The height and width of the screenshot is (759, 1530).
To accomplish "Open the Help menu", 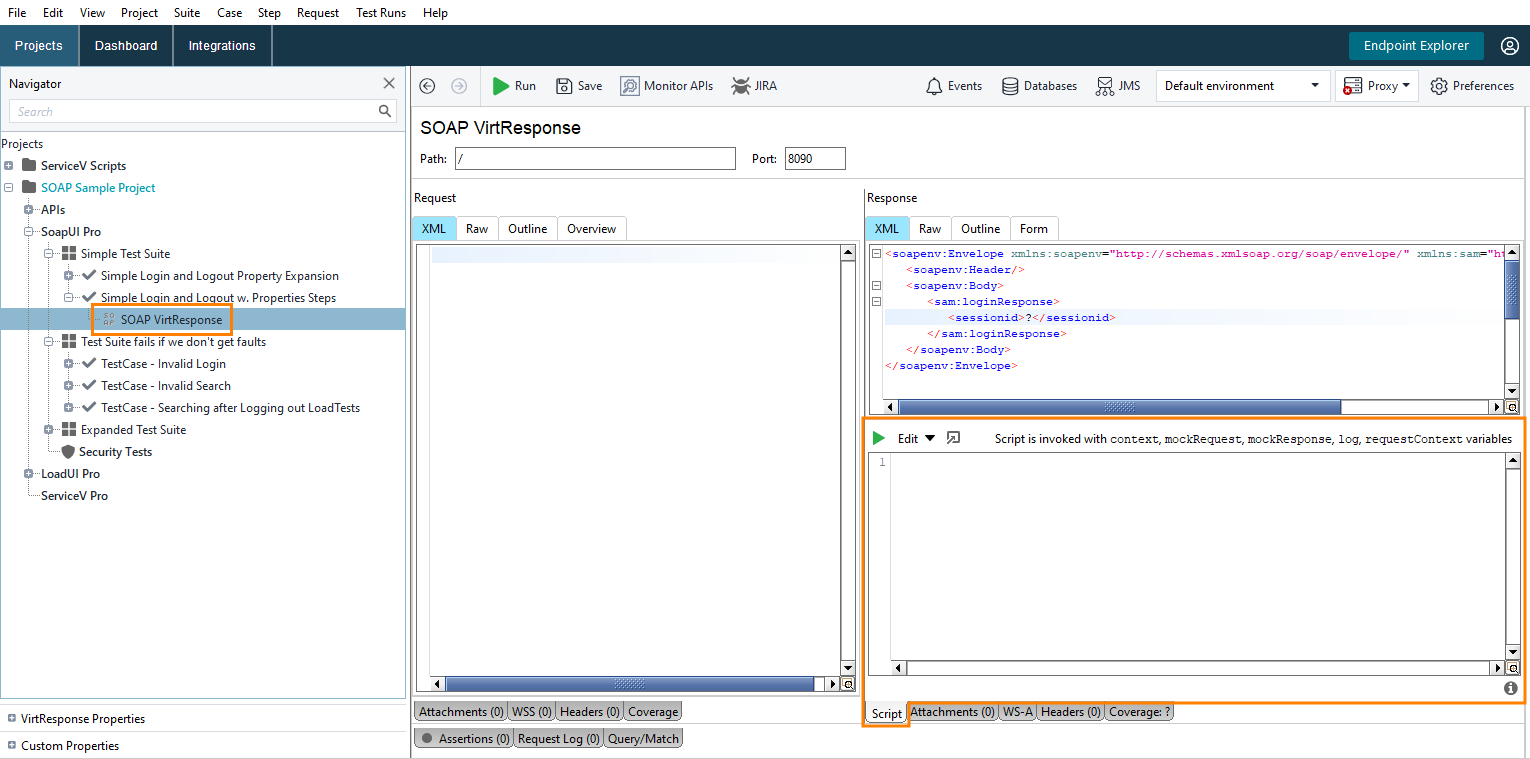I will click(435, 13).
